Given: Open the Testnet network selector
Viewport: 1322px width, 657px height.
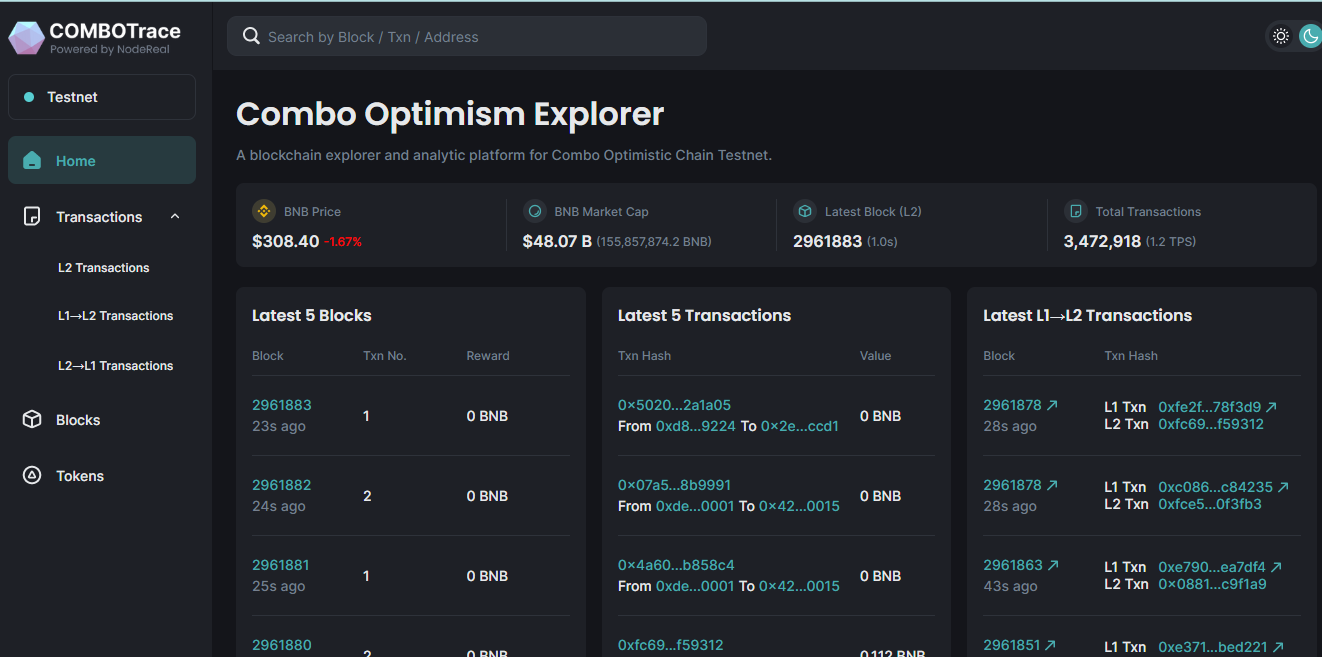Looking at the screenshot, I should click(x=102, y=97).
